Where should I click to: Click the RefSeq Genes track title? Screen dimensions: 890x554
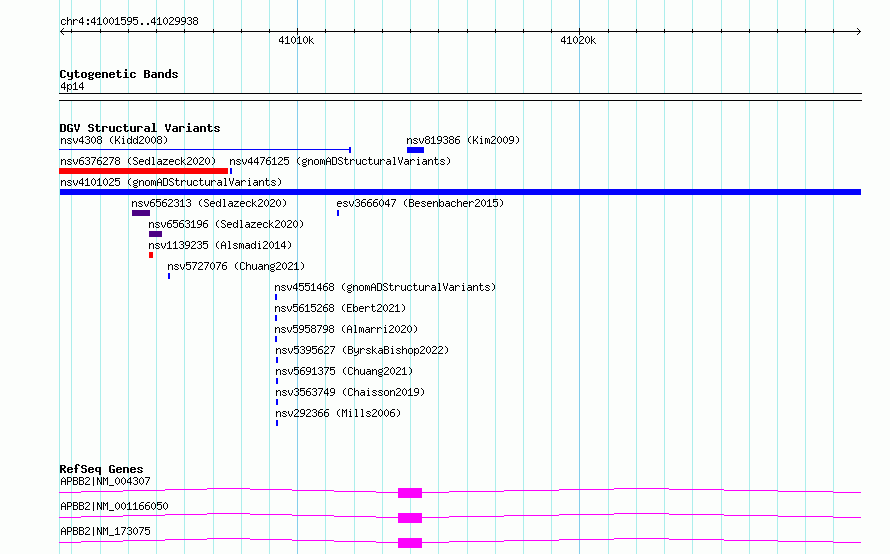pyautogui.click(x=101, y=469)
